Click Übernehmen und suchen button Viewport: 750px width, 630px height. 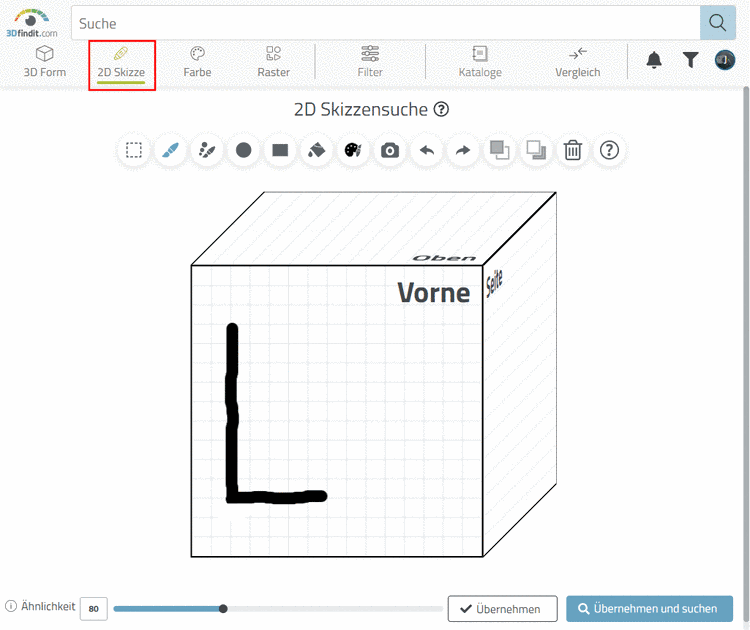650,608
